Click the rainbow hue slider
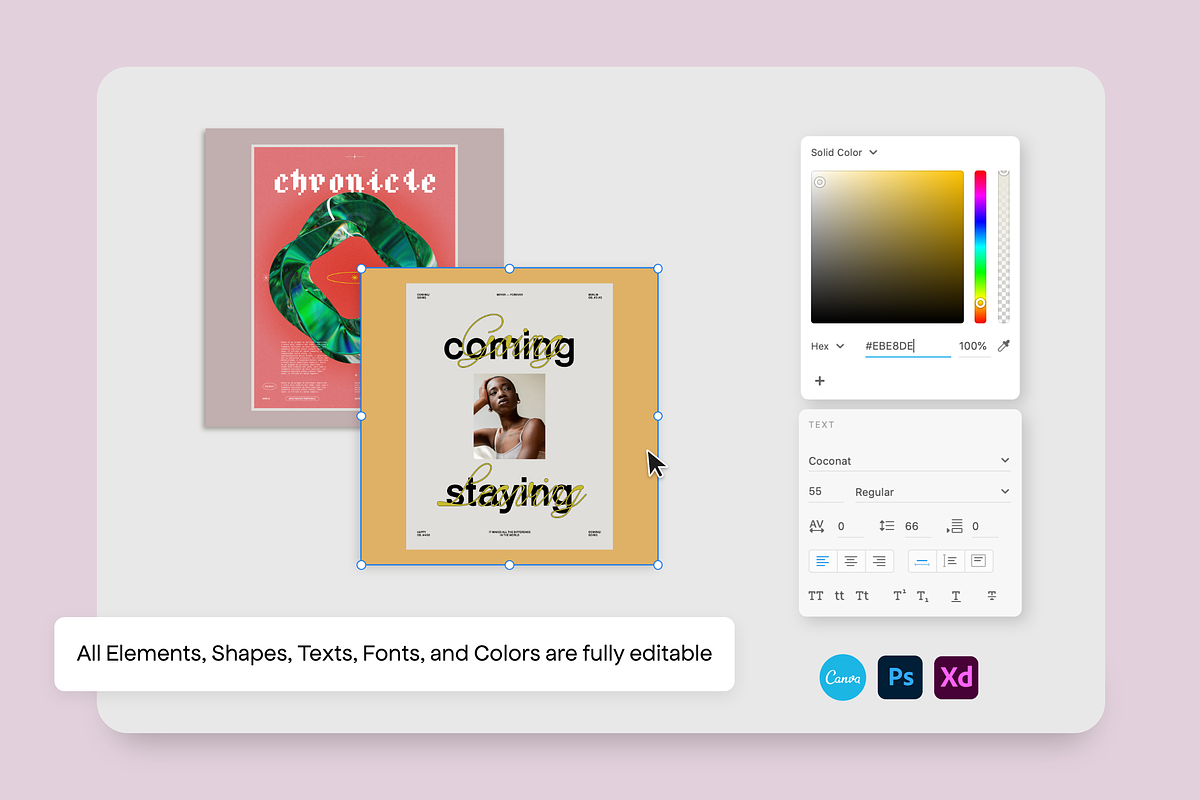 (x=980, y=247)
